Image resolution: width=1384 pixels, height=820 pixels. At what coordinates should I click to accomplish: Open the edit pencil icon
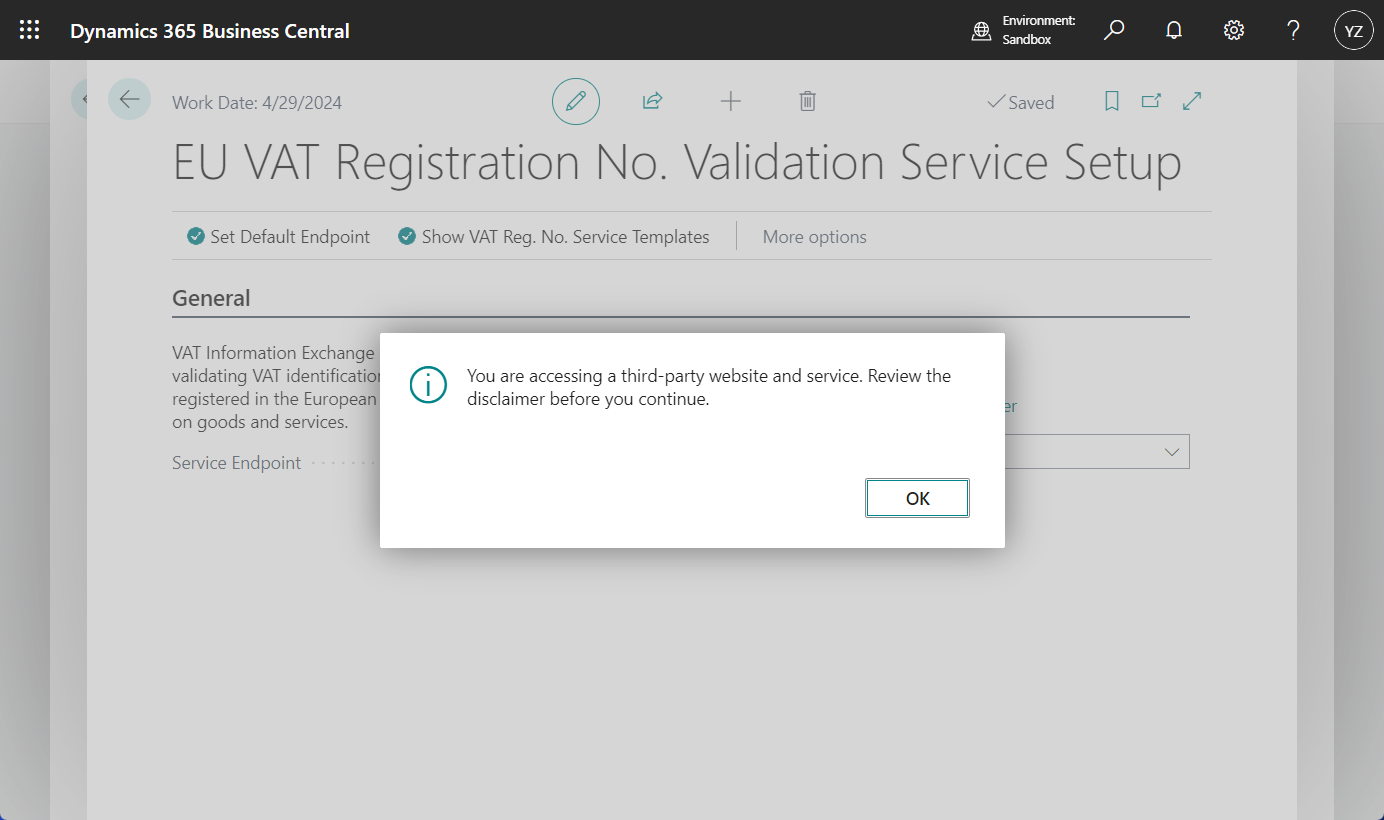coord(575,101)
